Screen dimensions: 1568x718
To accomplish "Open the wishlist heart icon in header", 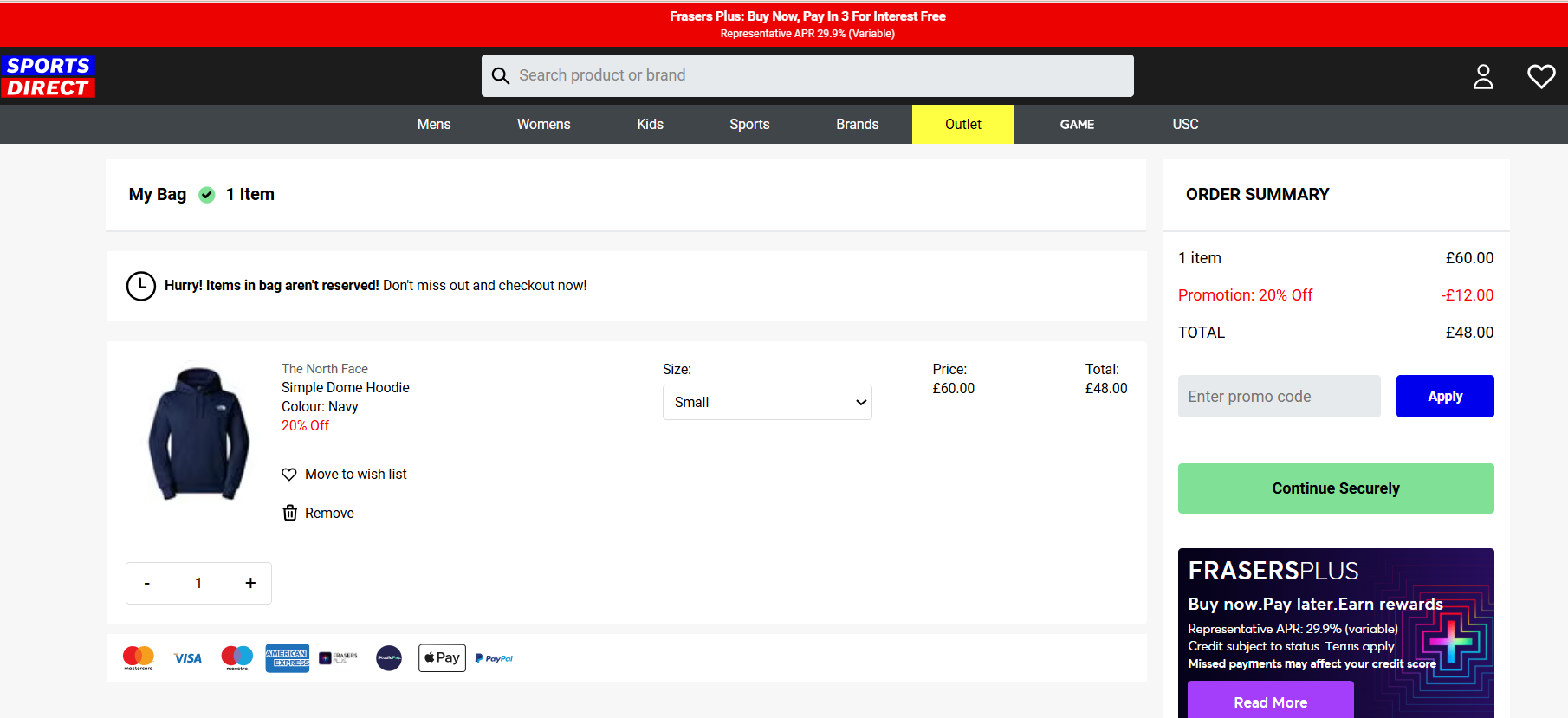I will 1540,77.
